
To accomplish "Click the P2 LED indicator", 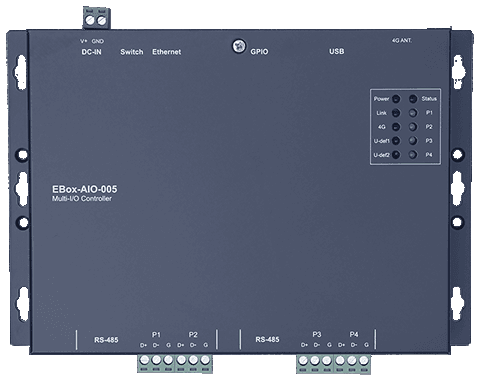I will click(x=413, y=127).
